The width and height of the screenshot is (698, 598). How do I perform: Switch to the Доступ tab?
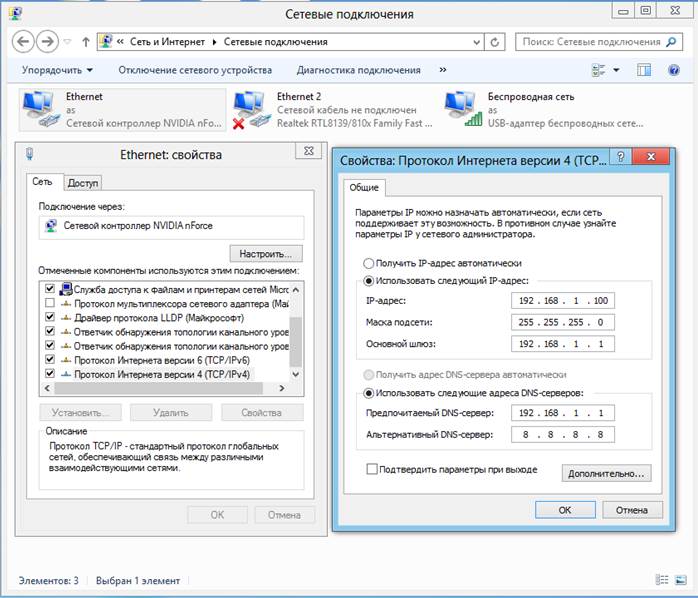tap(83, 183)
